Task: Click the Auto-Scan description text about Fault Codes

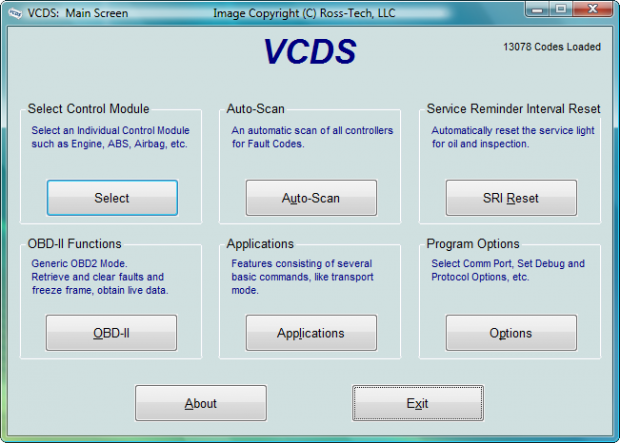Action: pyautogui.click(x=312, y=137)
